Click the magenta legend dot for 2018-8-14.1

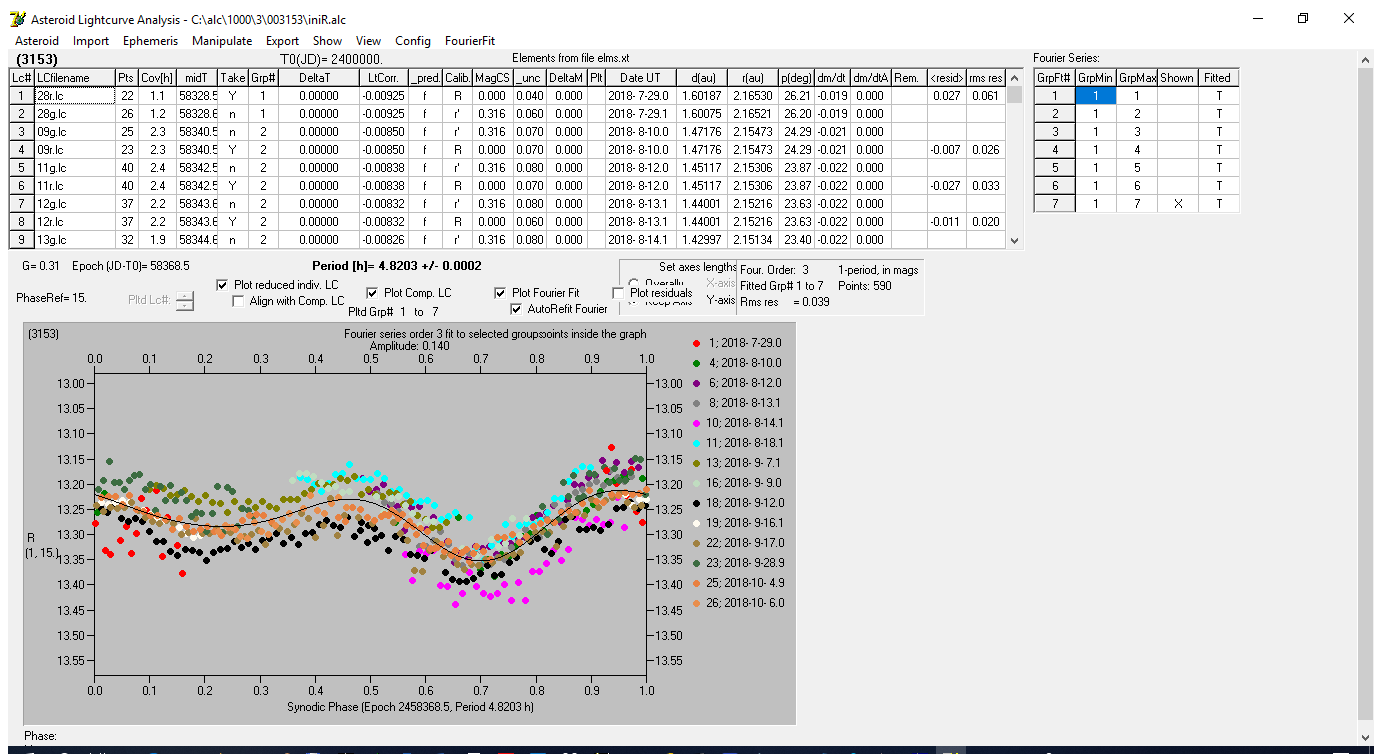[696, 423]
